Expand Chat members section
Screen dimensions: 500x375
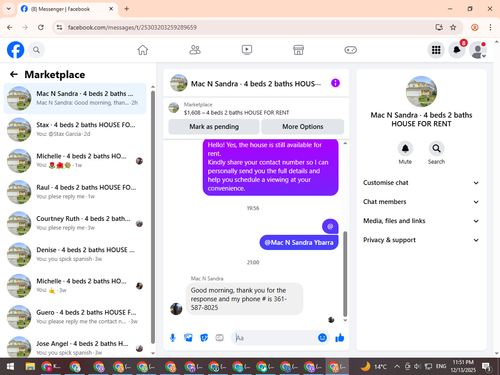[x=421, y=202]
